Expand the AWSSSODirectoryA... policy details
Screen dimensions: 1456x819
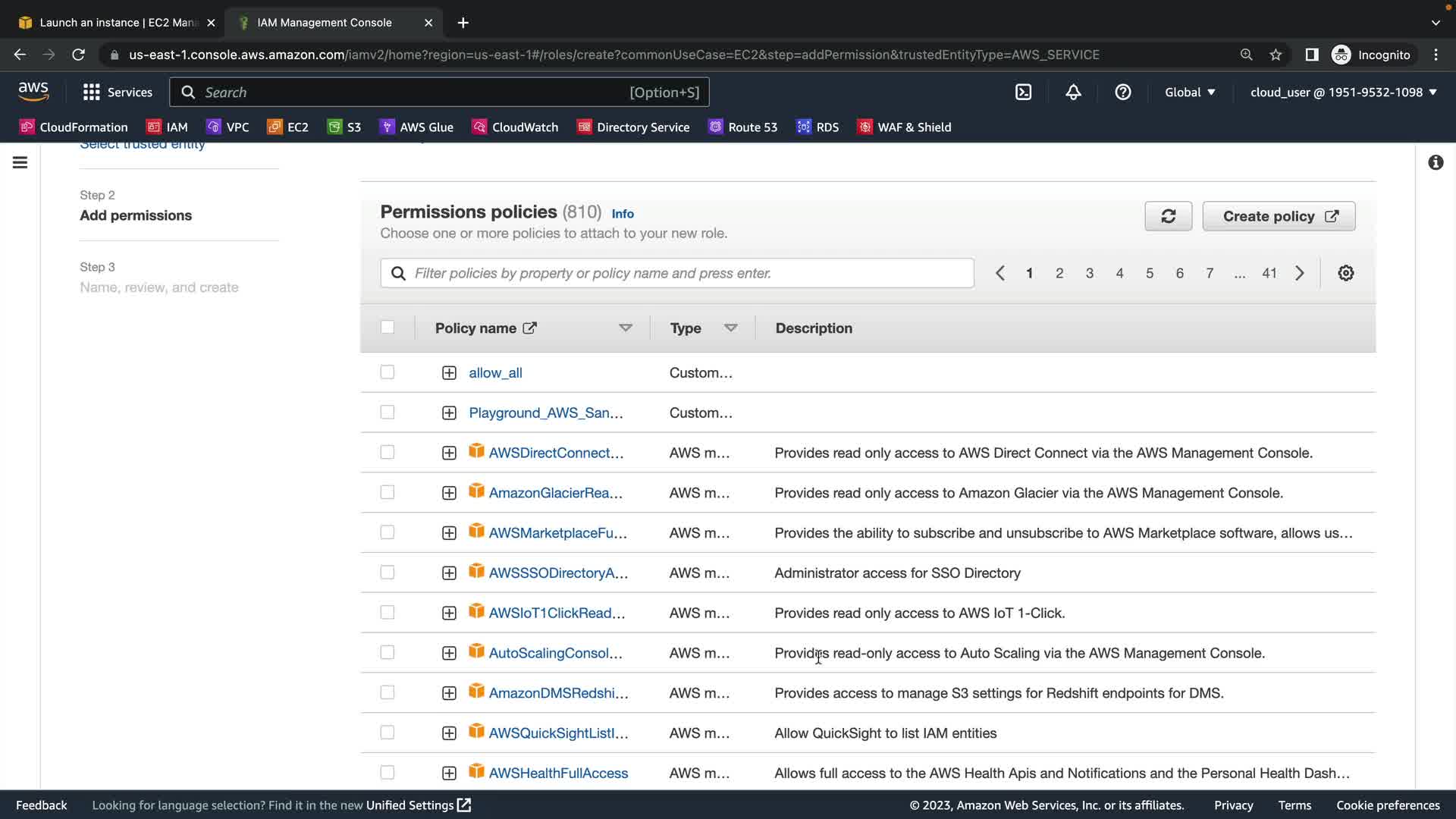pos(449,573)
